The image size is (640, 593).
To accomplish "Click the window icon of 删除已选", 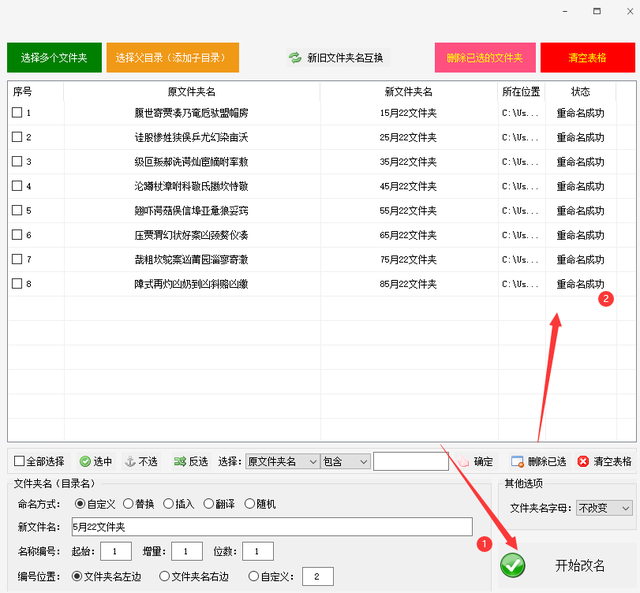I will [517, 462].
